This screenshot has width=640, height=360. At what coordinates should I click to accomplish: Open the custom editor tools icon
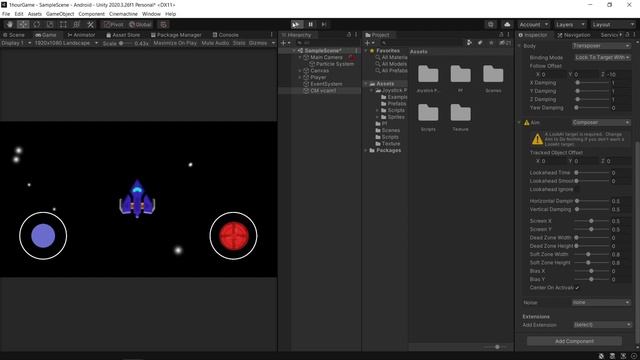tap(91, 24)
